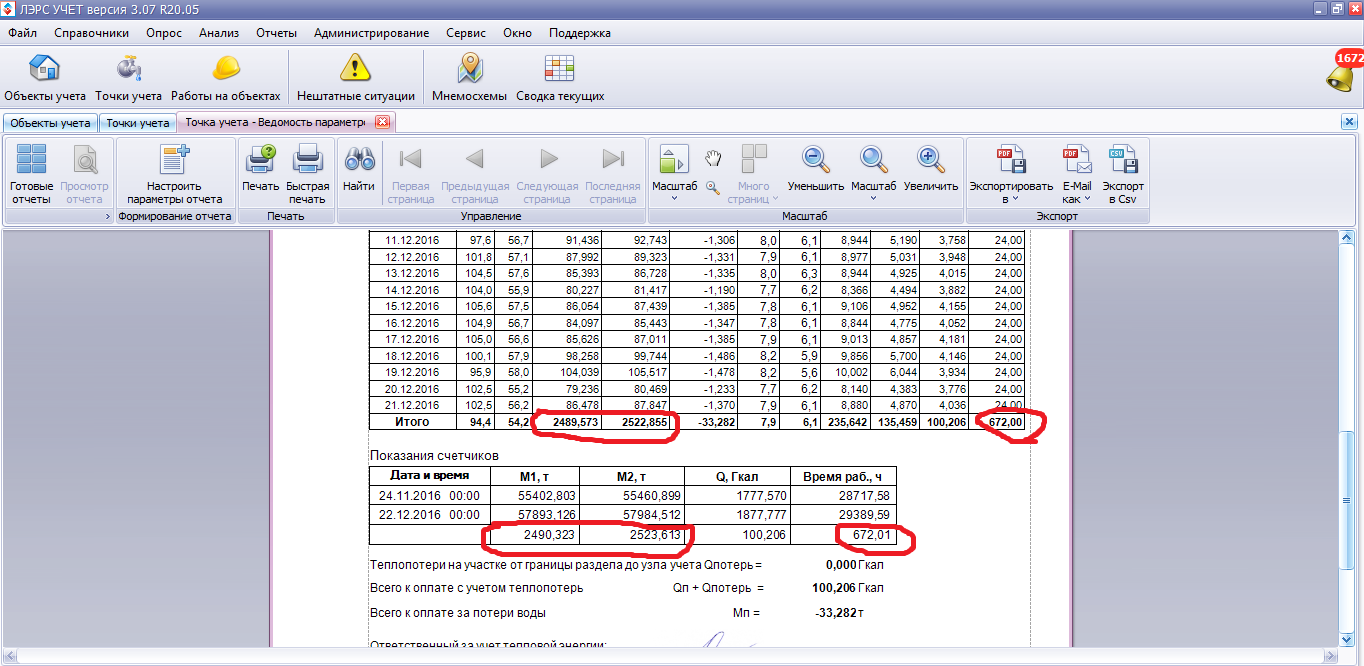
Task: Open the Файл menu
Action: point(22,33)
